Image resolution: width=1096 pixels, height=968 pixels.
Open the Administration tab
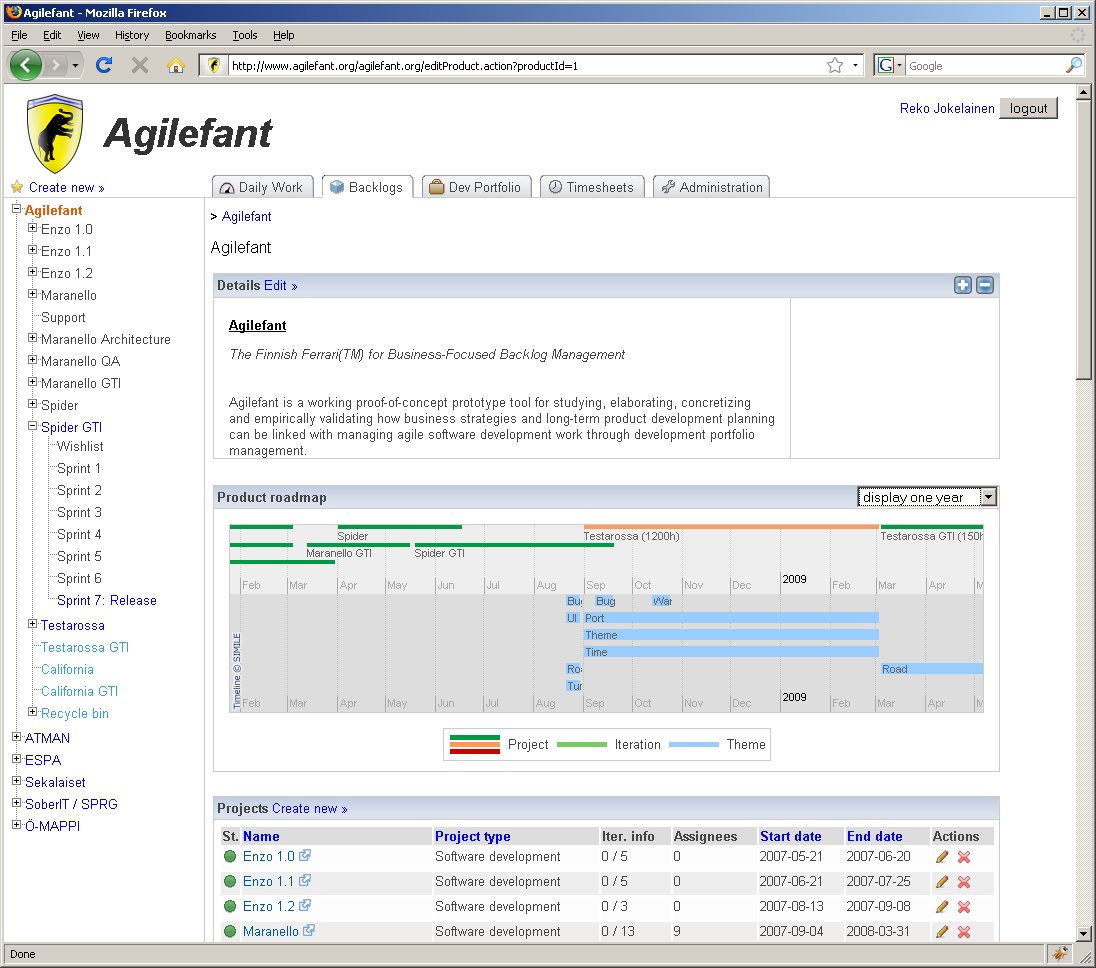(x=712, y=187)
